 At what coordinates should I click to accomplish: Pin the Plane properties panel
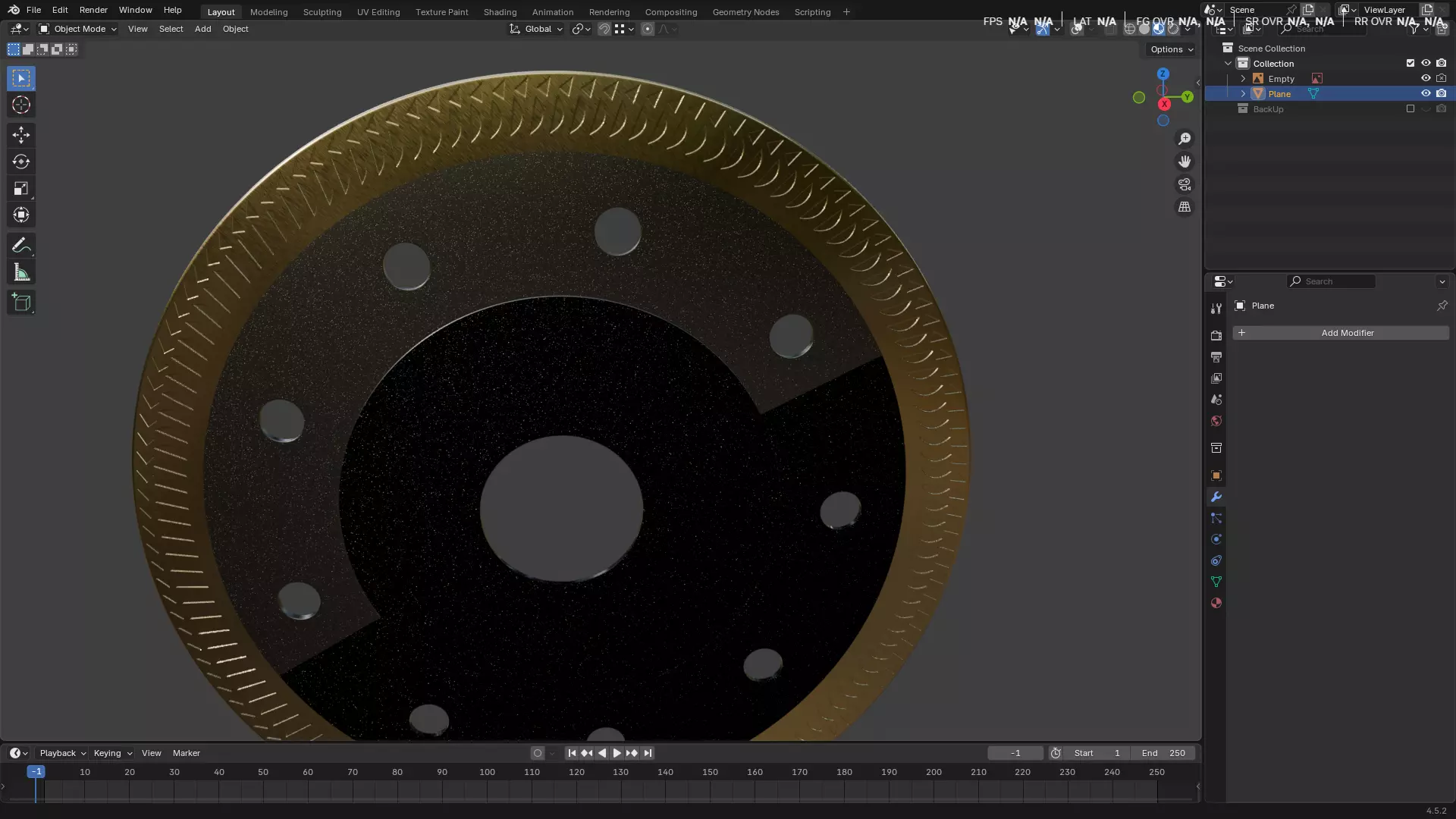(1442, 306)
